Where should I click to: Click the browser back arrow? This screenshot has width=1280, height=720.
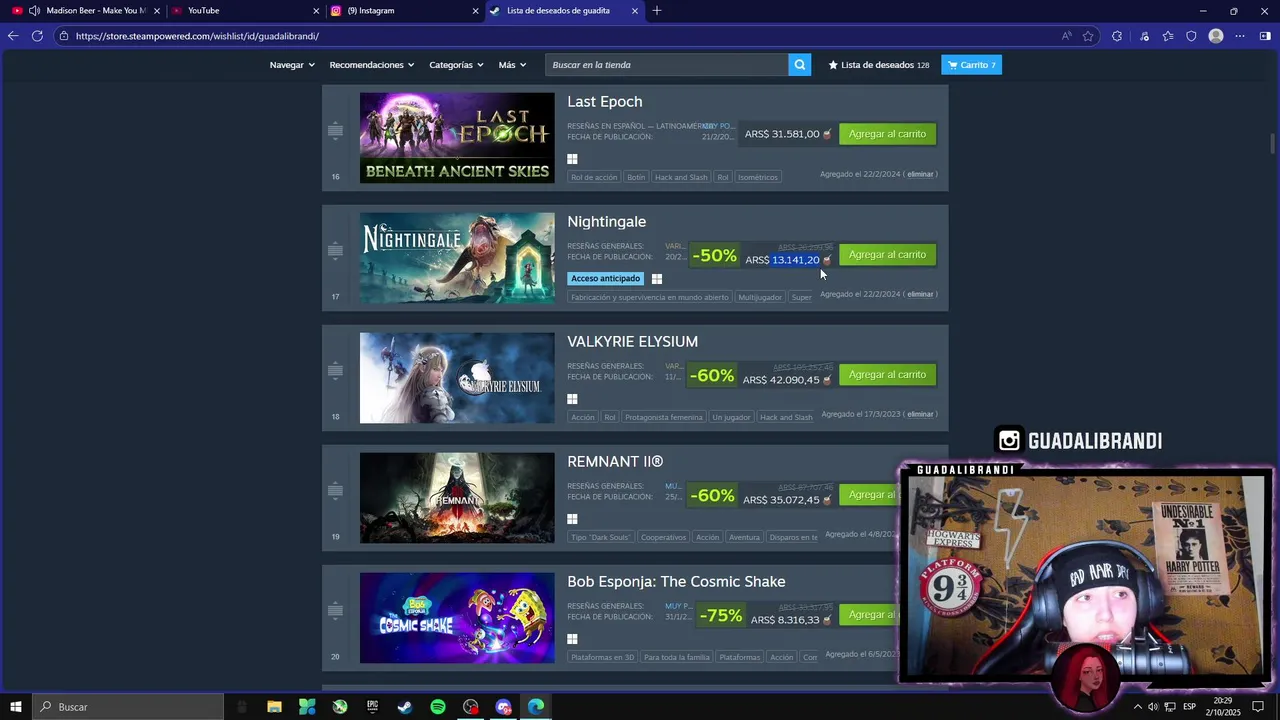click(12, 36)
